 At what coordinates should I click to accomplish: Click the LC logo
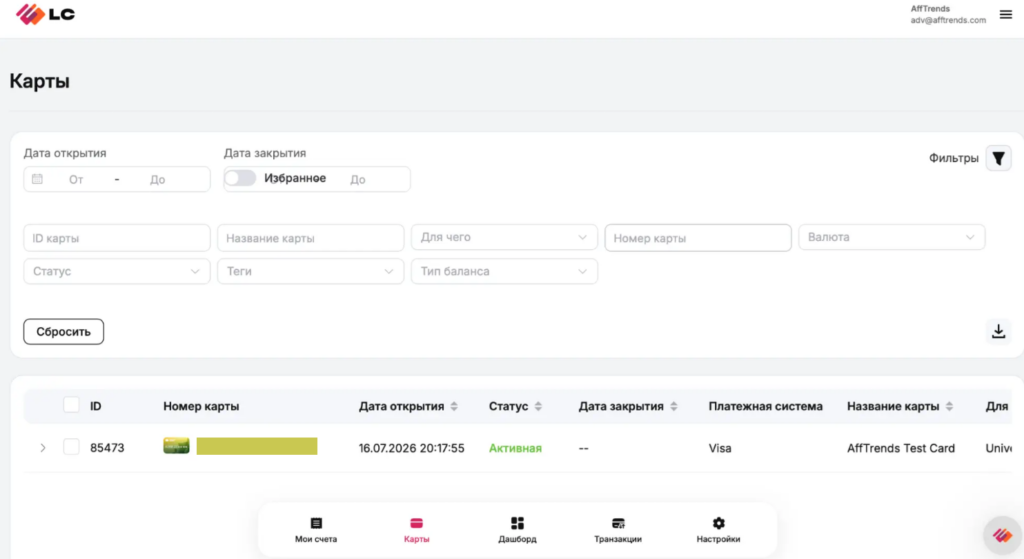tap(45, 14)
